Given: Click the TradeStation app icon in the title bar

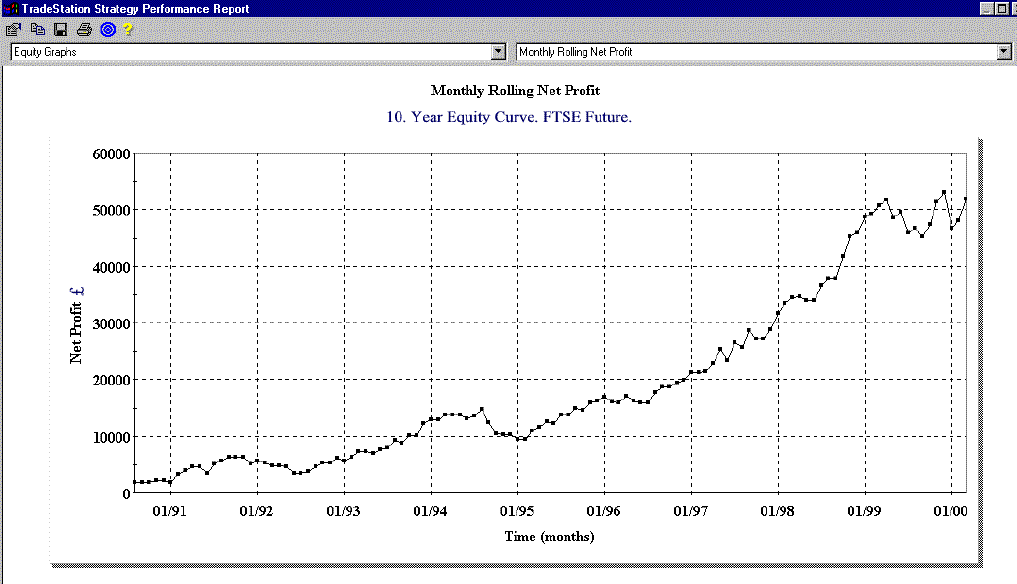Looking at the screenshot, I should tap(10, 9).
